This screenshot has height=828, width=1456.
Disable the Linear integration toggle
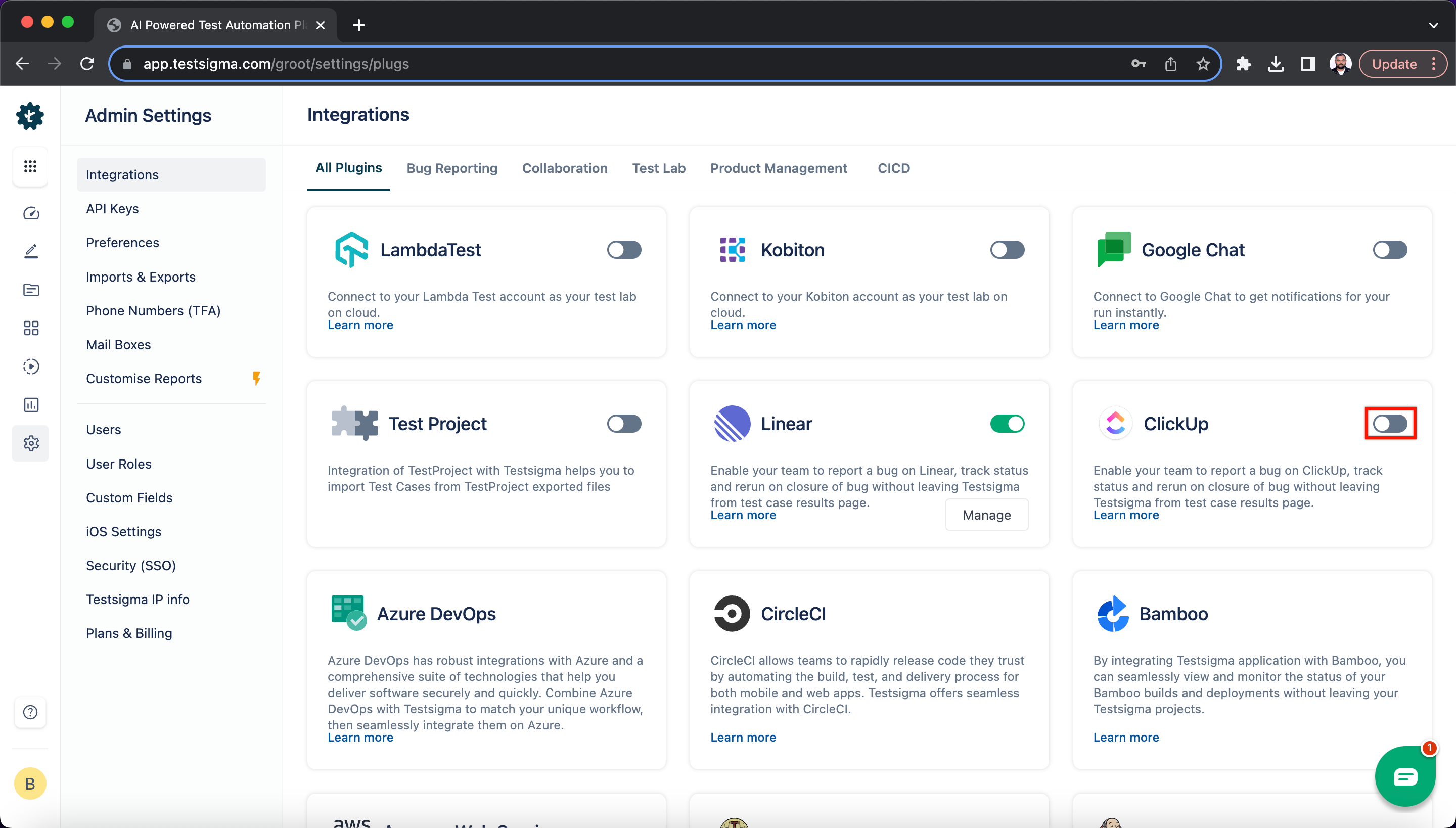pyautogui.click(x=1007, y=424)
